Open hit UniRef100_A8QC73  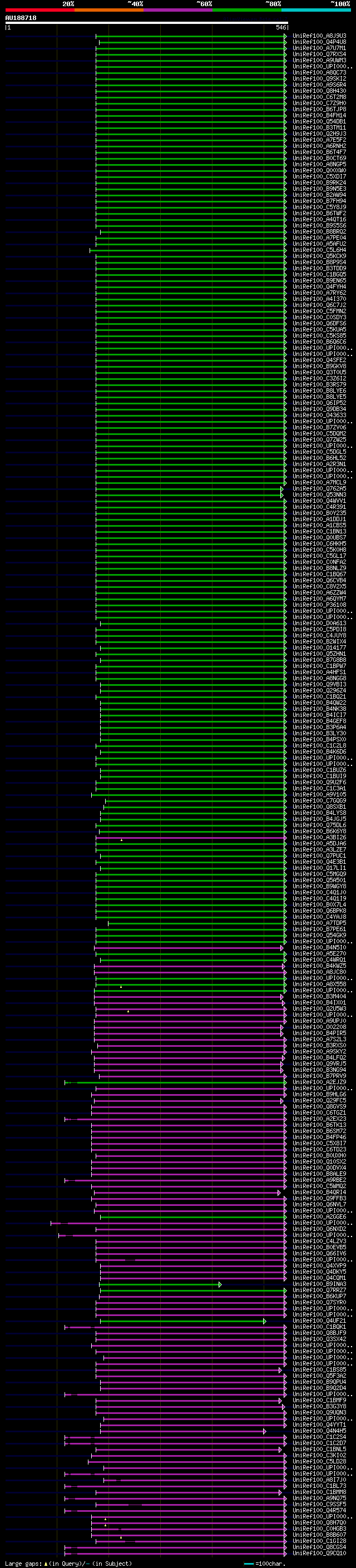tap(319, 72)
